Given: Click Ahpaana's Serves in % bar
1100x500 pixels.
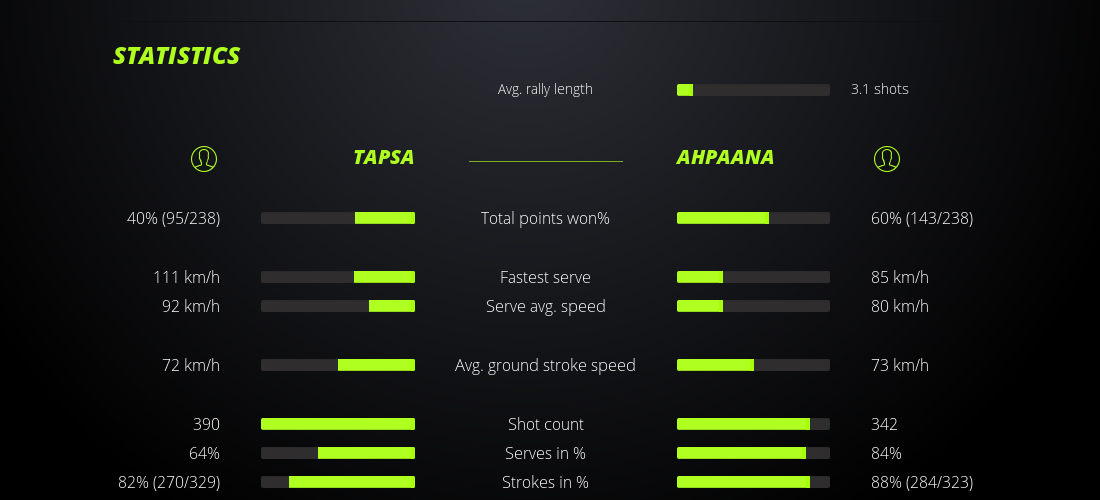Looking at the screenshot, I should point(753,453).
